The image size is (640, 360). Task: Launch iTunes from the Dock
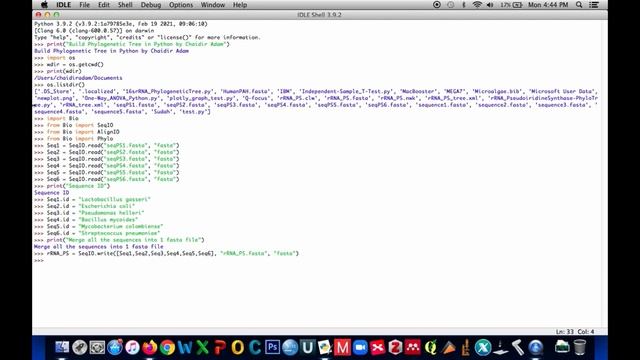click(x=132, y=347)
